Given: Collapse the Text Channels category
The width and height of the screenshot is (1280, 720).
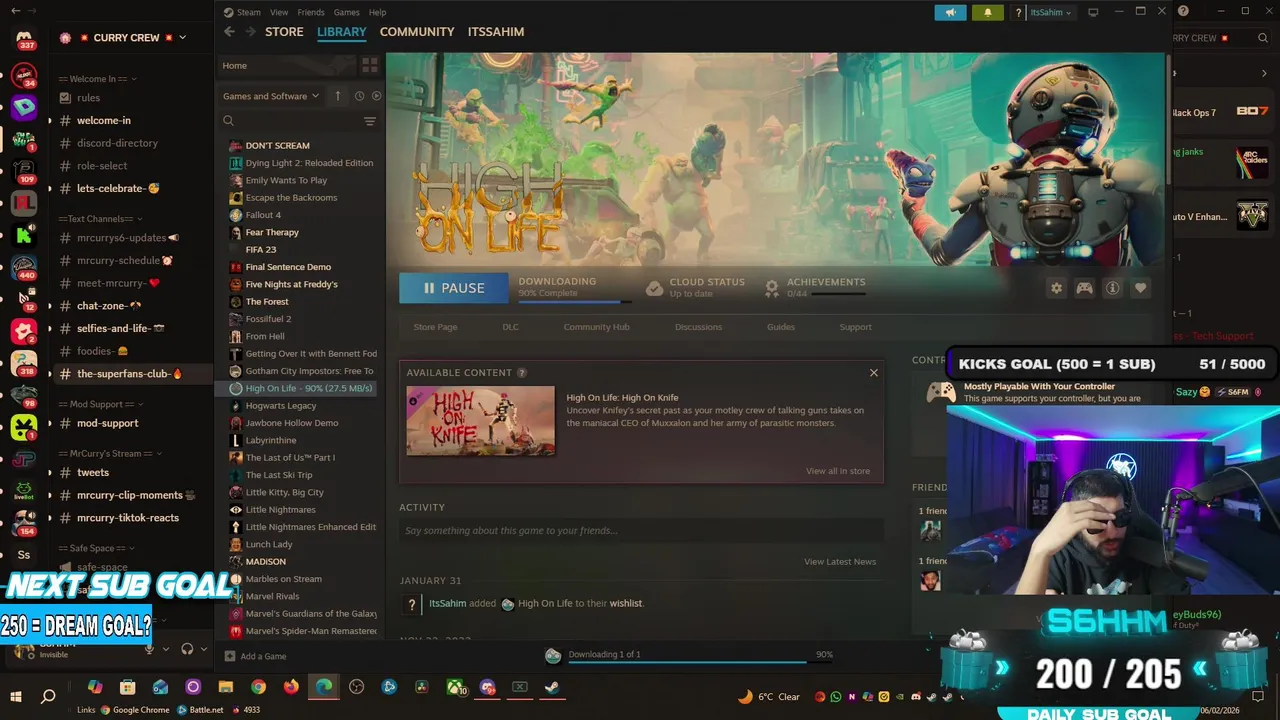Looking at the screenshot, I should [x=100, y=219].
